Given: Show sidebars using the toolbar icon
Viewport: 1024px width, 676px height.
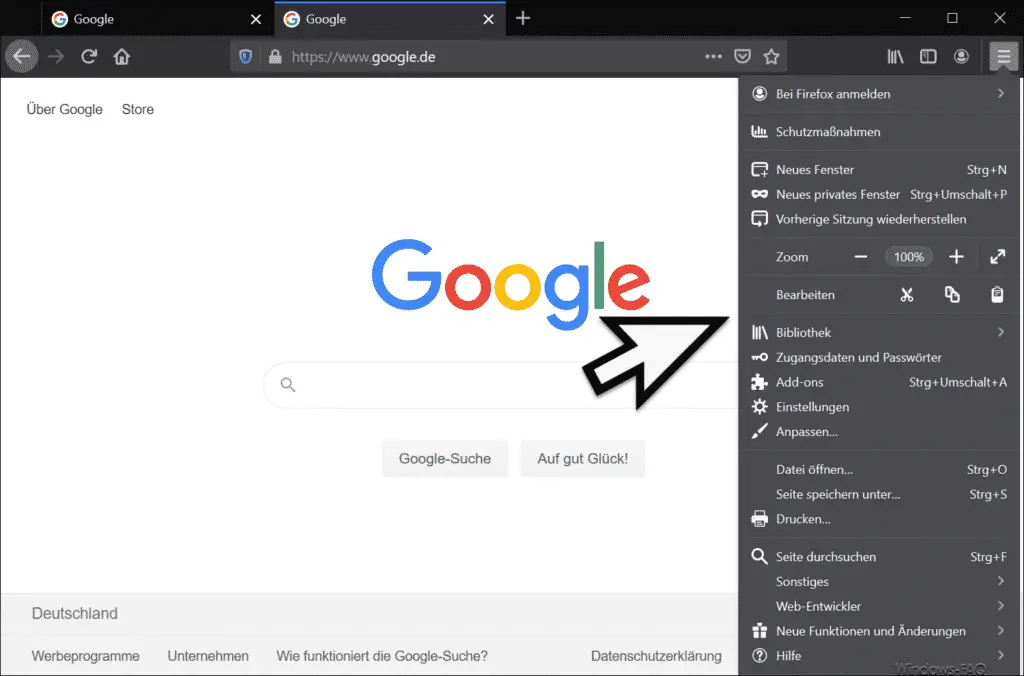Looking at the screenshot, I should pos(928,57).
